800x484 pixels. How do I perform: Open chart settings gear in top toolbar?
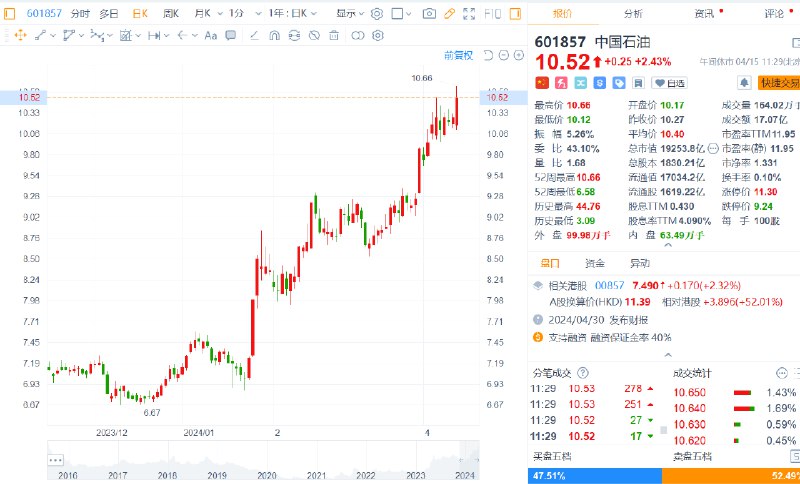click(377, 14)
